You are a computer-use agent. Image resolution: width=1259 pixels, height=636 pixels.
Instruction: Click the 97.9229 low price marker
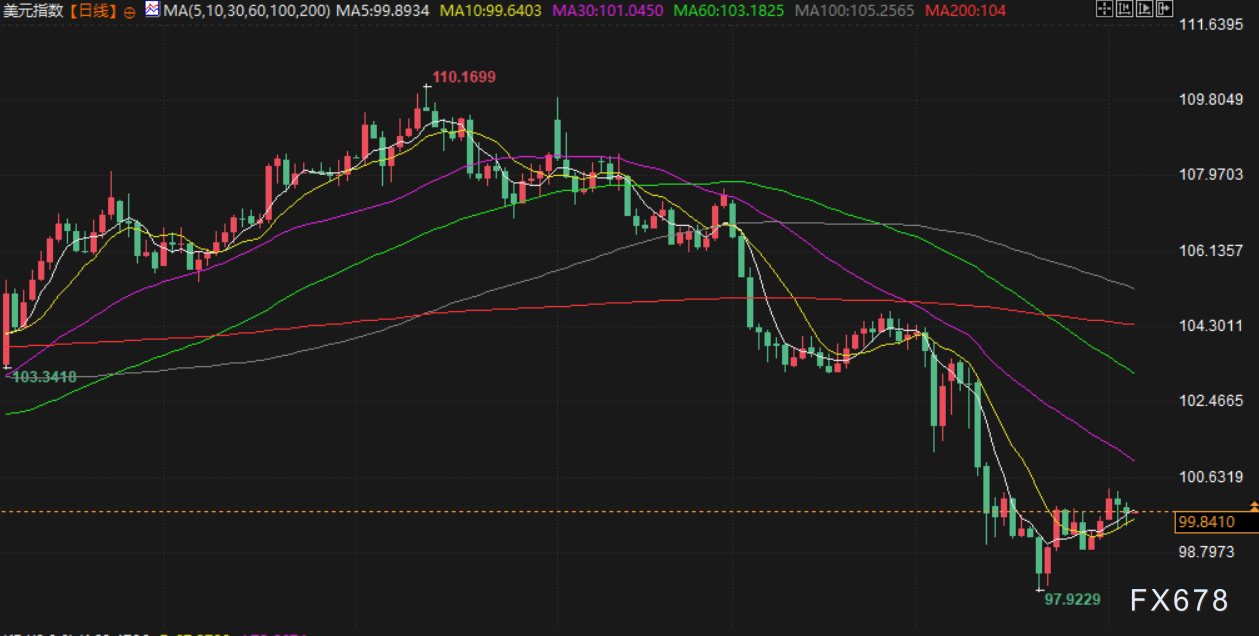click(1072, 599)
